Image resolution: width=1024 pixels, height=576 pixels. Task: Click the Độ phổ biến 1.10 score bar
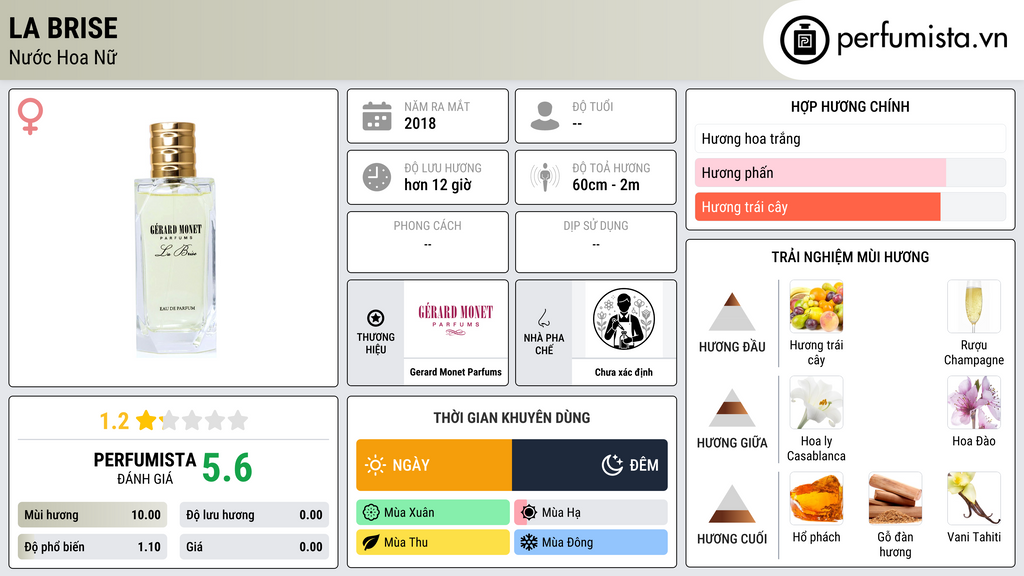(x=92, y=547)
